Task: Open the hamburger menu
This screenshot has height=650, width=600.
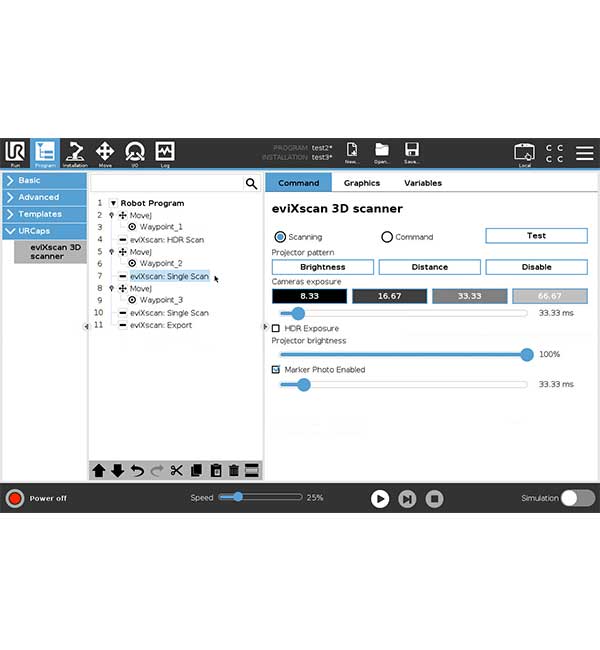Action: (584, 153)
